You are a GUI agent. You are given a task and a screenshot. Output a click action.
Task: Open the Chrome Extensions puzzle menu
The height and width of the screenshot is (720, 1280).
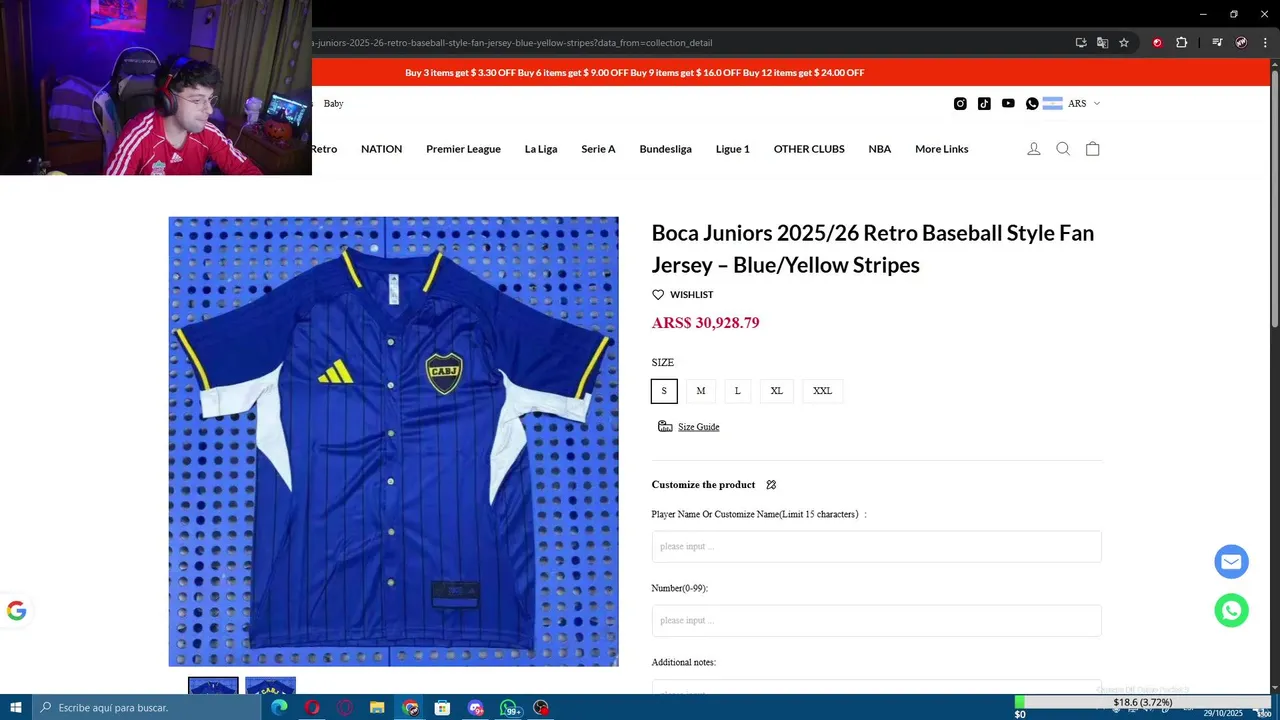[1181, 43]
